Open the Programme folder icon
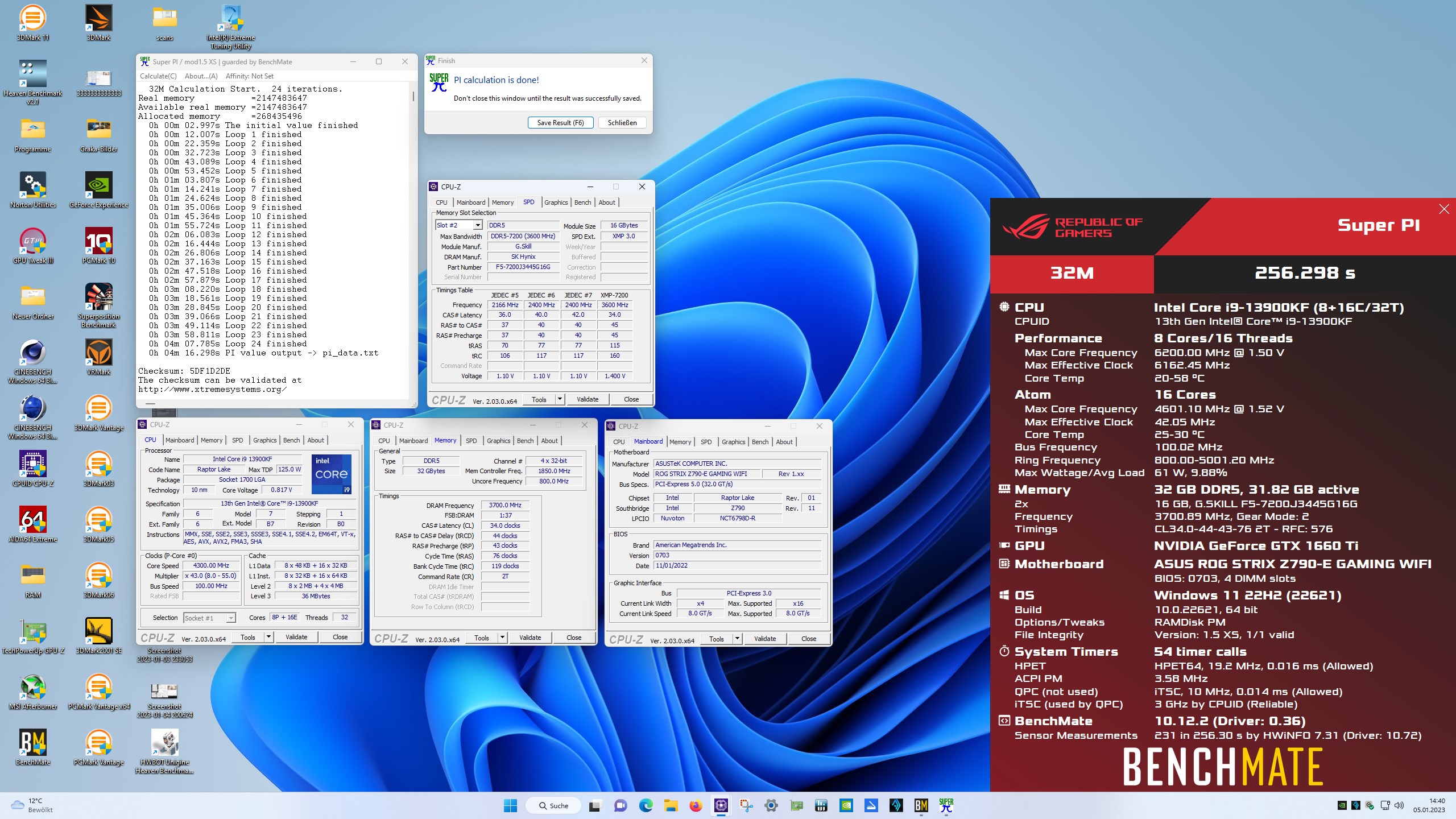Screen dimensions: 1456x819 click(33, 134)
